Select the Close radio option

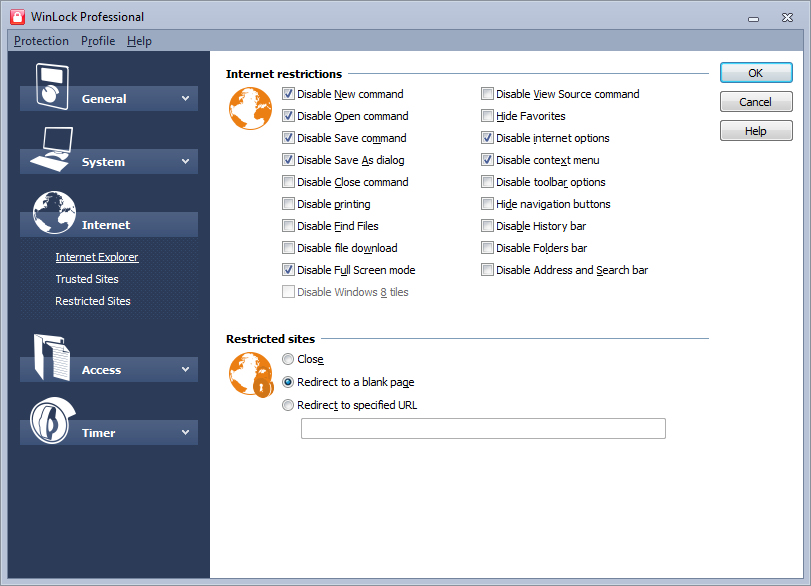coord(288,359)
